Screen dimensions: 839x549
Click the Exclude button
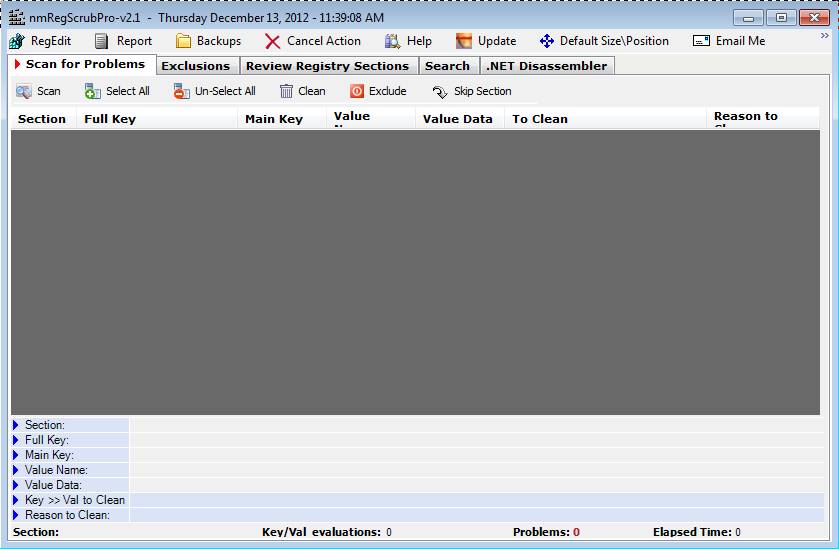coord(378,91)
